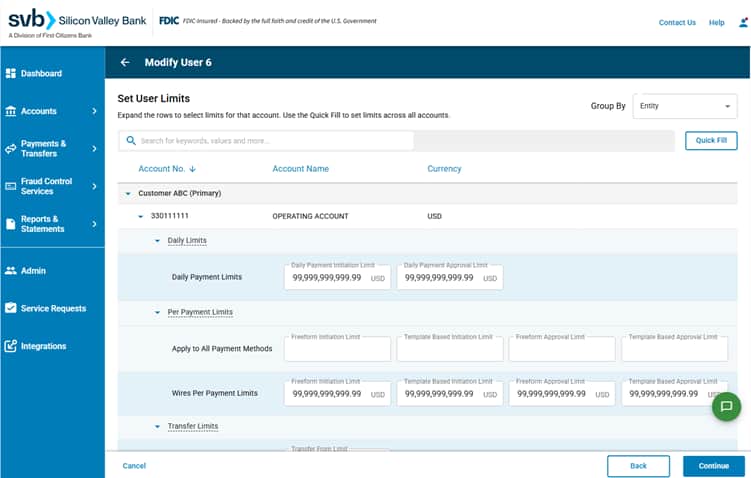The height and width of the screenshot is (478, 751).
Task: Click the Fraud Control Services card icon
Action: point(11,186)
